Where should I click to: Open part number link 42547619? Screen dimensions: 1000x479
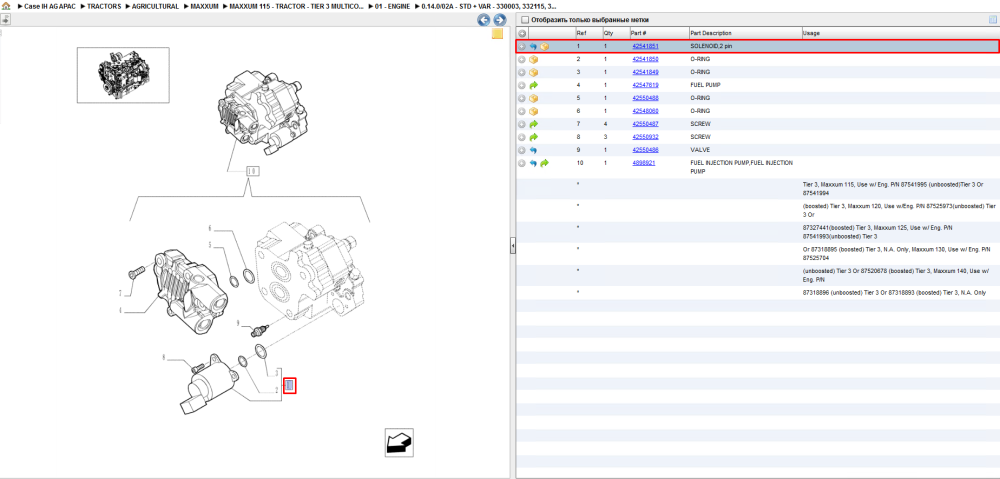point(645,85)
